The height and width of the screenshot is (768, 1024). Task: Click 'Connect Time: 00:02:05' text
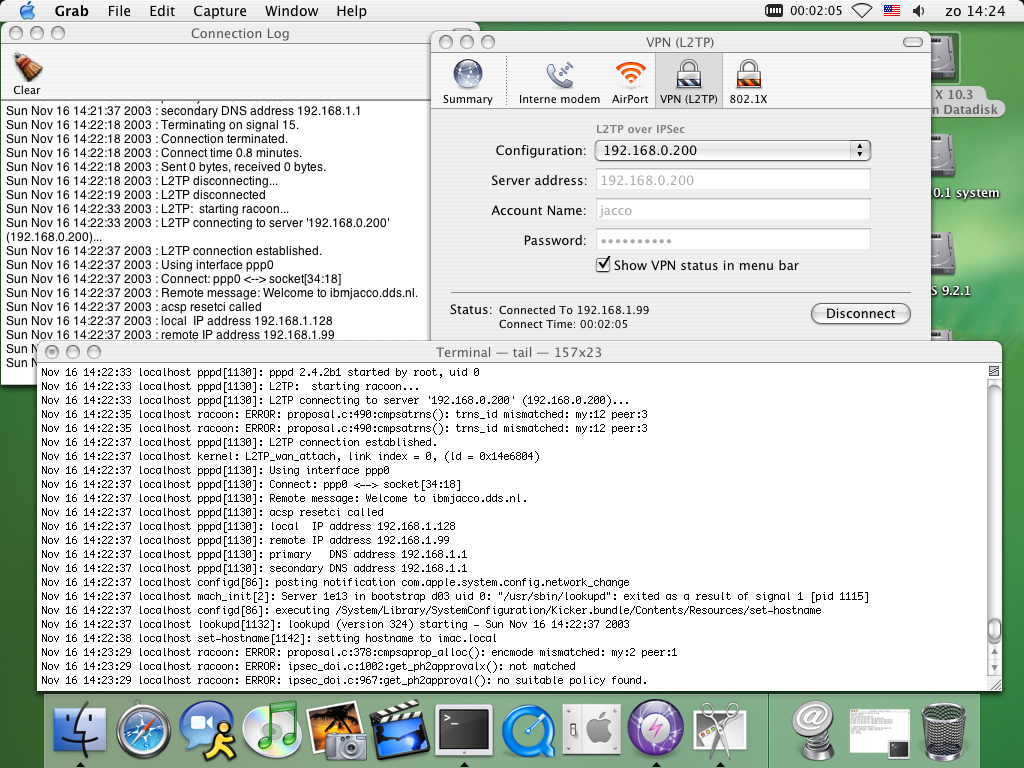click(x=563, y=325)
